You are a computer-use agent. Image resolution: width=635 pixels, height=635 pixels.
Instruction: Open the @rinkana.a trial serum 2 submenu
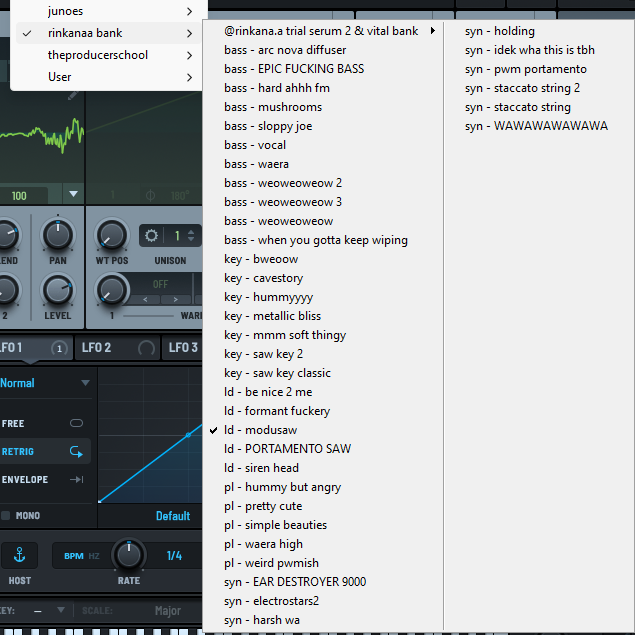323,31
